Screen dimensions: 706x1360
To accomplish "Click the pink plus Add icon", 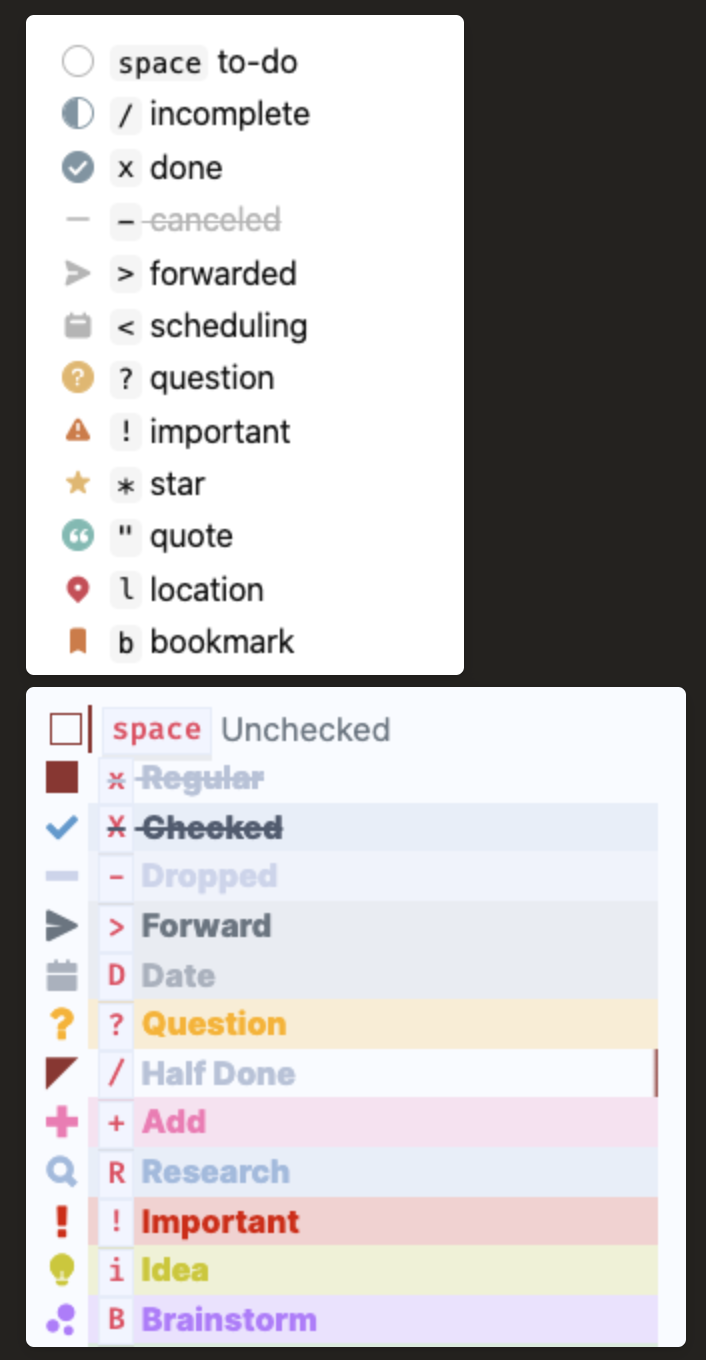I will 62,1122.
